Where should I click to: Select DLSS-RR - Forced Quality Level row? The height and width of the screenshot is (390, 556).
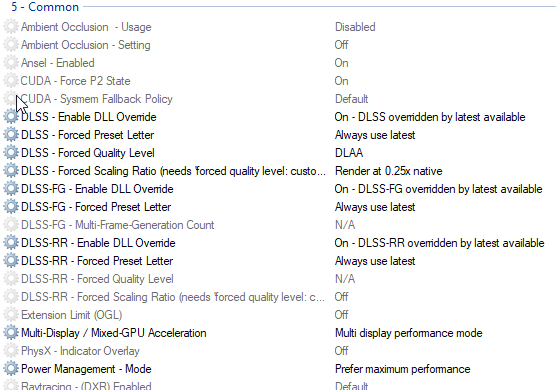[278, 279]
